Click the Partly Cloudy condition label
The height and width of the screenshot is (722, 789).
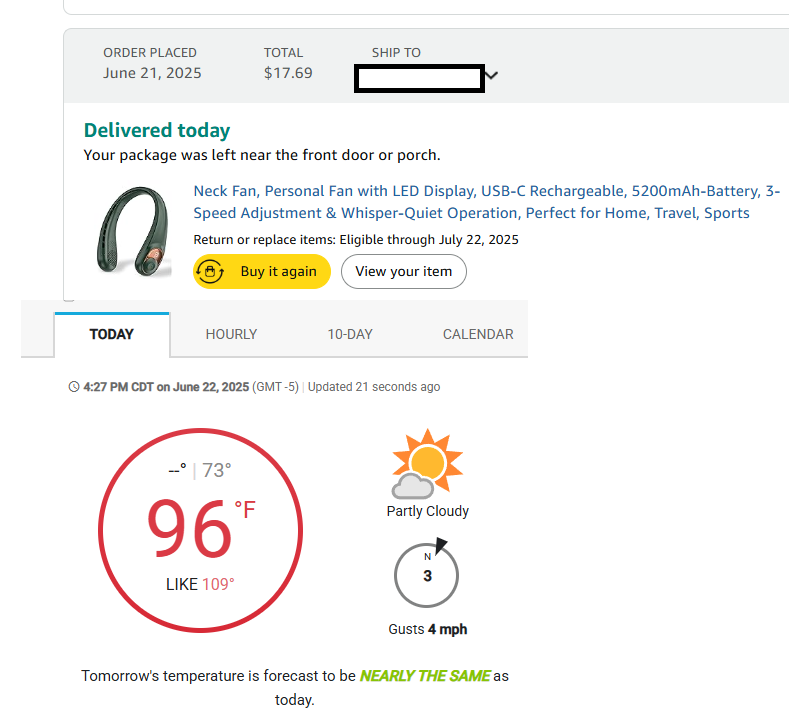click(x=428, y=511)
